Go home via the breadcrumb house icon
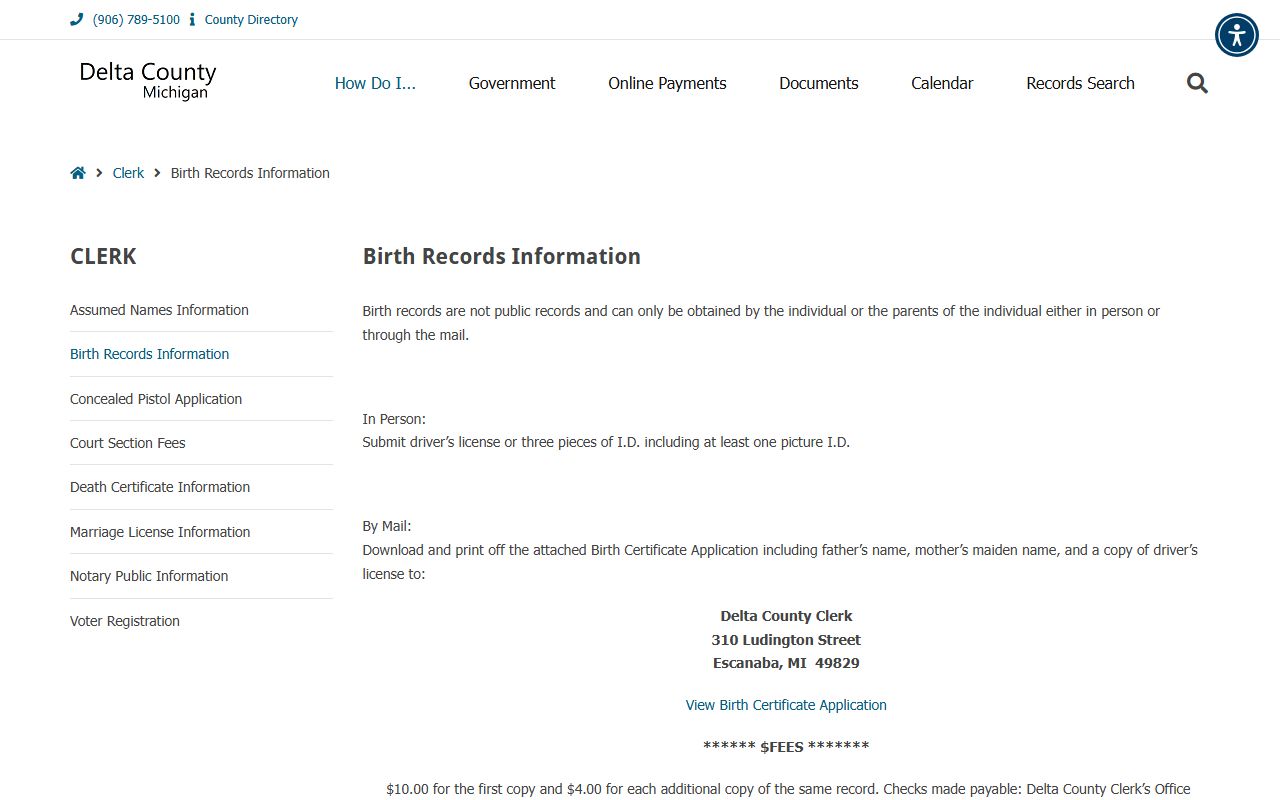Viewport: 1280px width, 800px height. pos(78,173)
